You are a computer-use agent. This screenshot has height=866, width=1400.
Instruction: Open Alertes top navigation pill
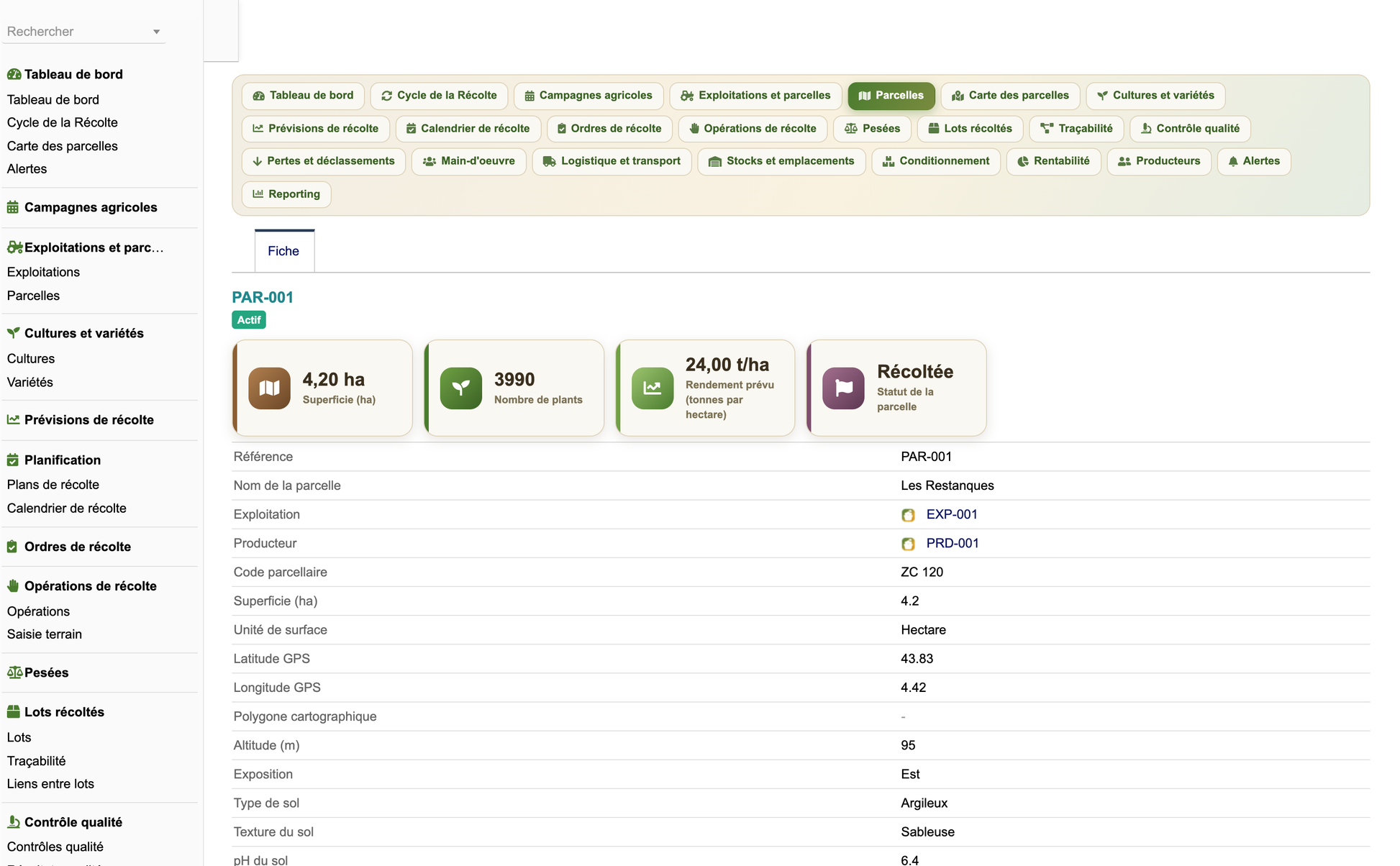[1254, 161]
